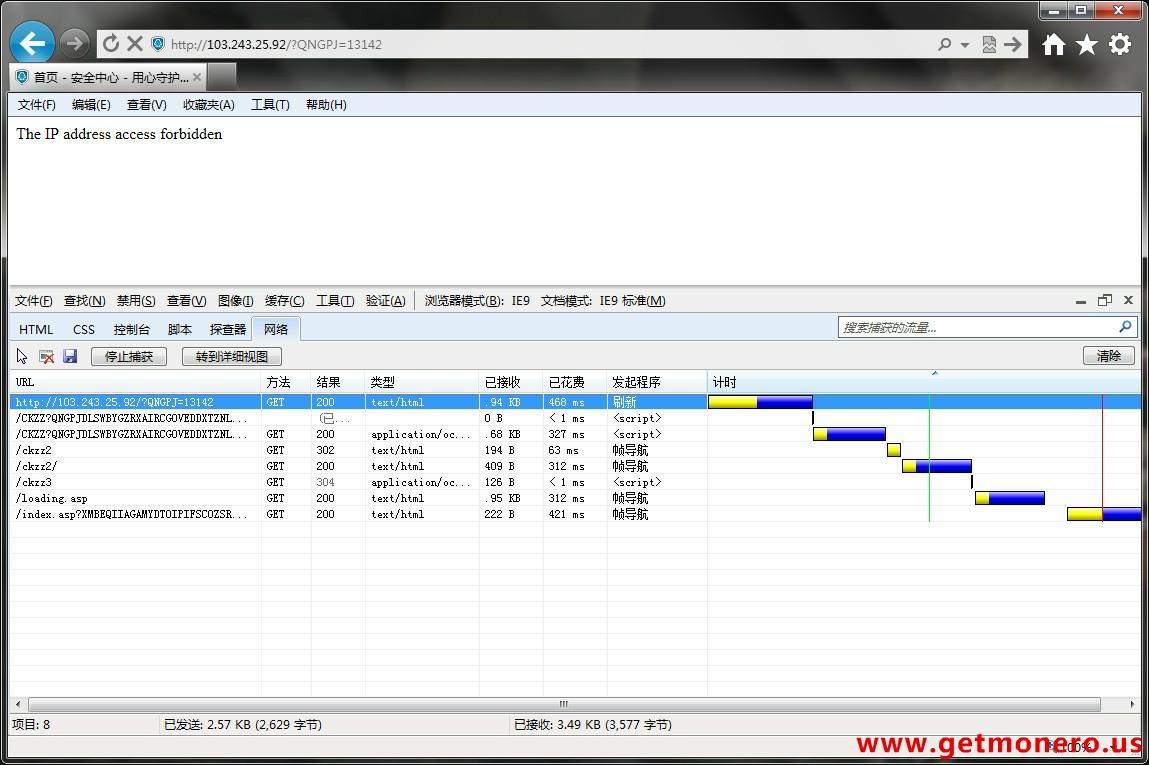
Task: Open the 文档模式 IE9 标准 dropdown menu
Action: tap(602, 301)
